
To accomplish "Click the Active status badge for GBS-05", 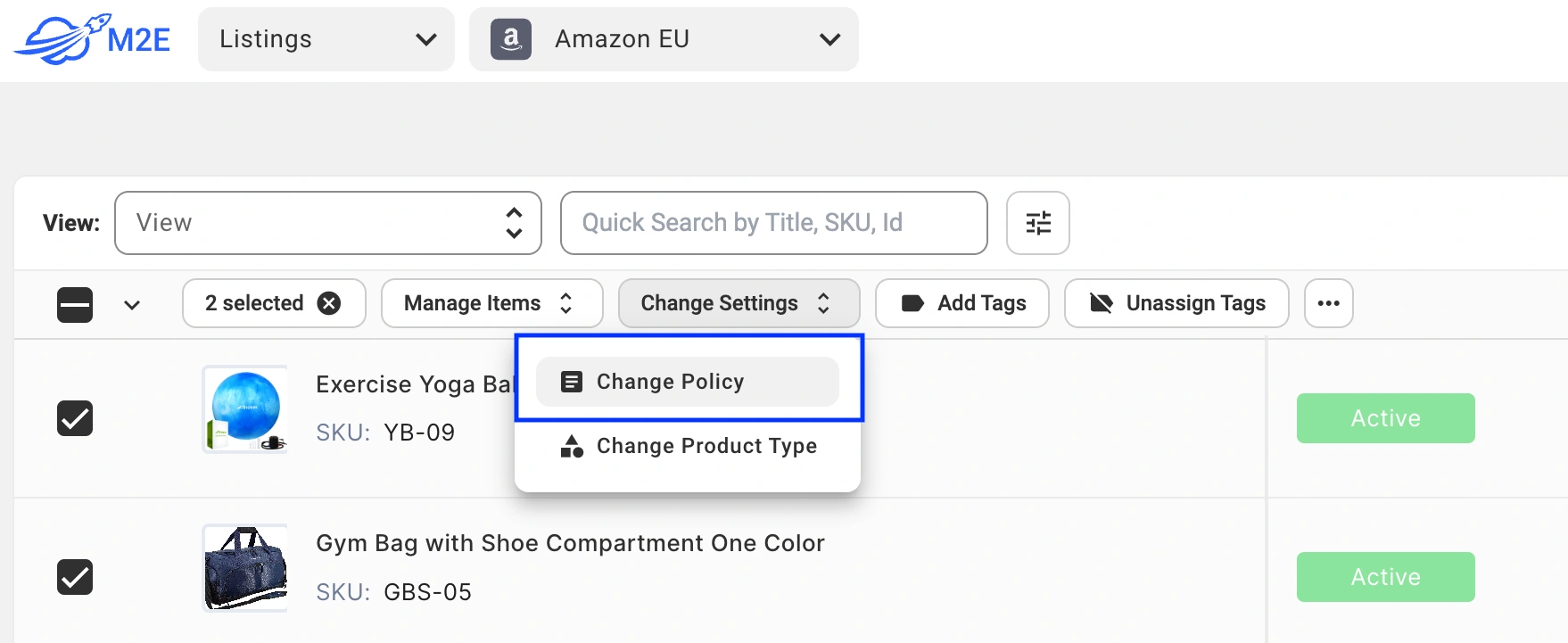I will tap(1385, 577).
